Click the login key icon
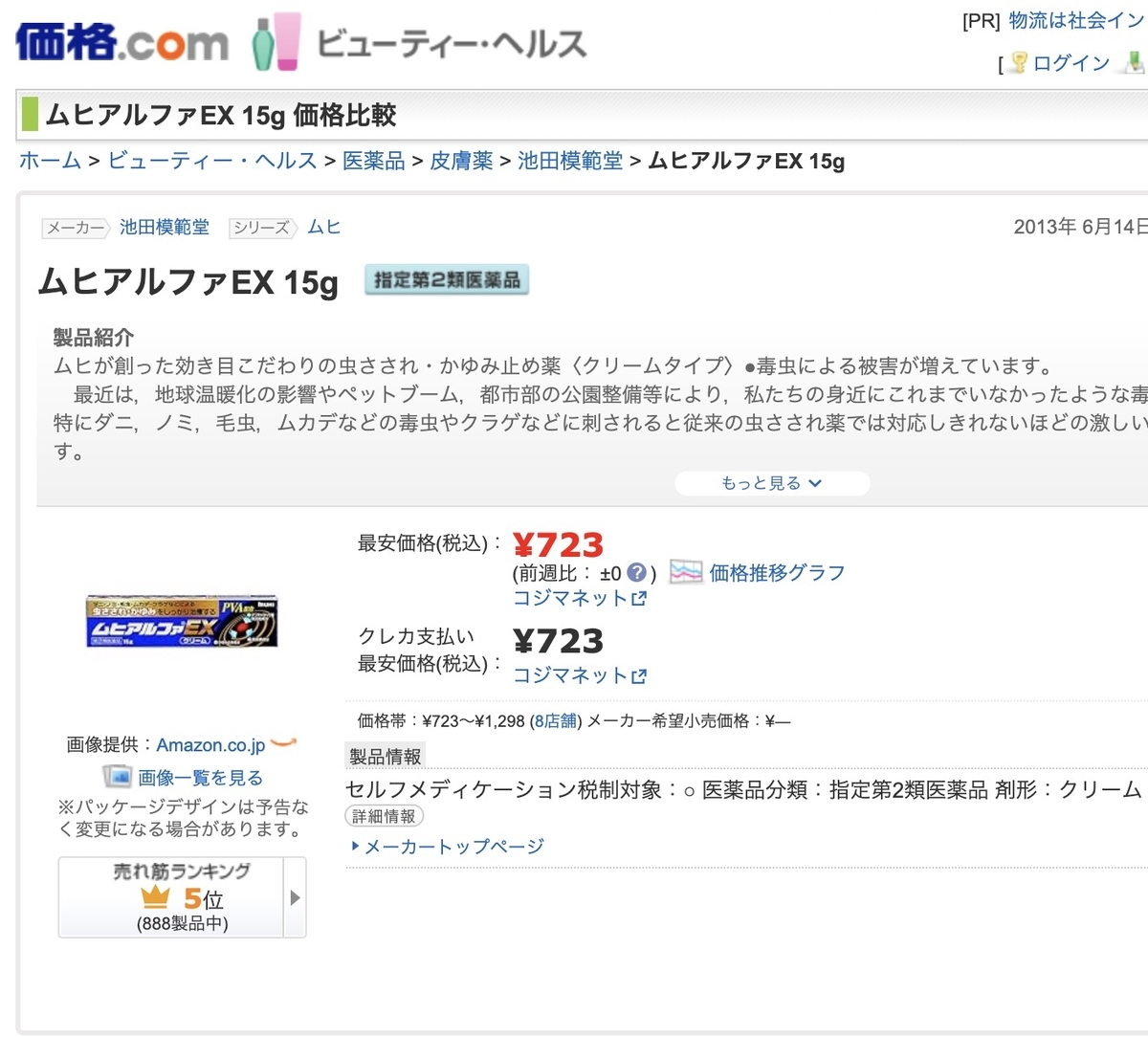 coord(1019,63)
